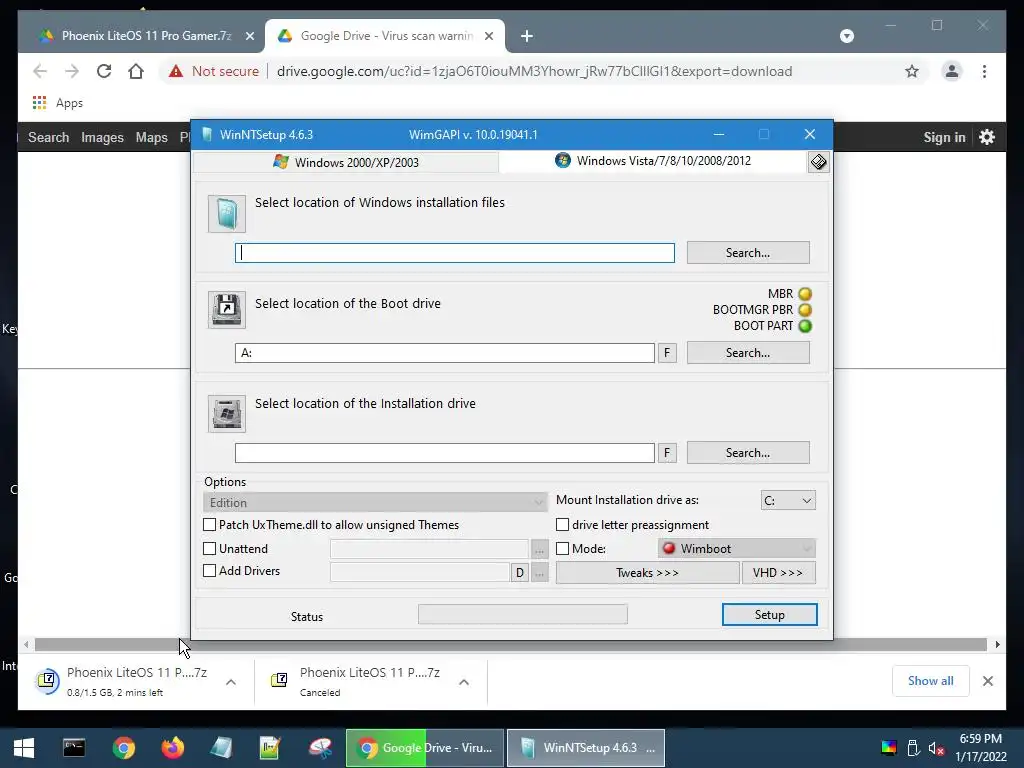Screen dimensions: 1024x768
Task: Reload the Chrome page
Action: (x=104, y=71)
